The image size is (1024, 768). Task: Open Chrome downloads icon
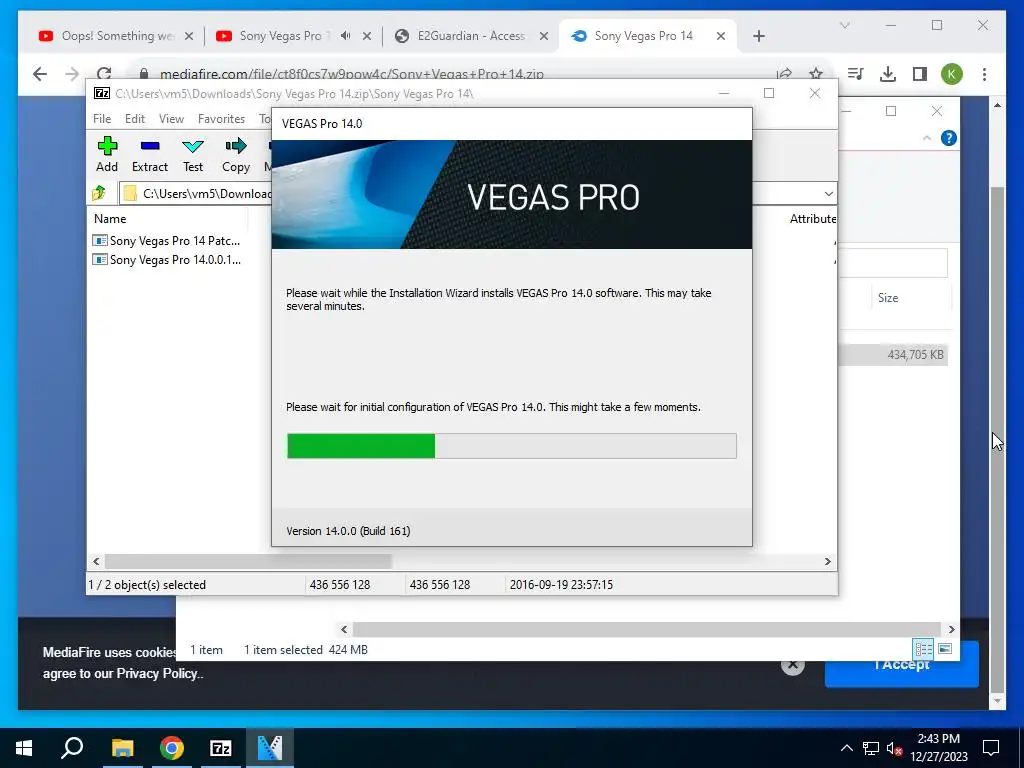click(x=888, y=74)
